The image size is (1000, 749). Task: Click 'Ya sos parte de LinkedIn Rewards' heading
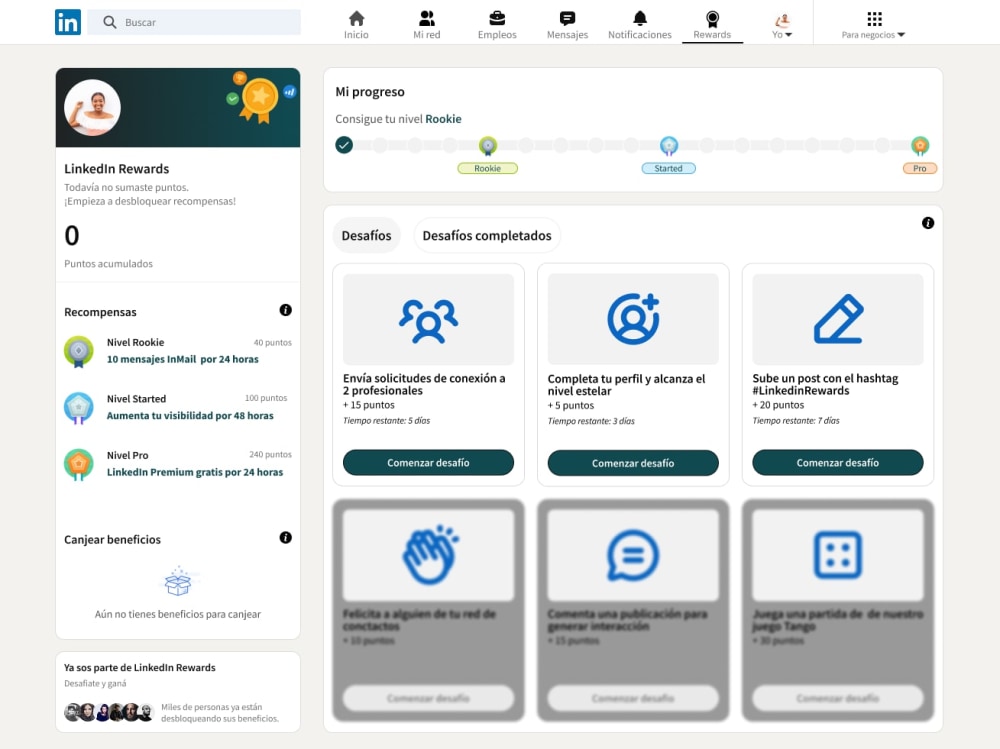click(x=140, y=667)
